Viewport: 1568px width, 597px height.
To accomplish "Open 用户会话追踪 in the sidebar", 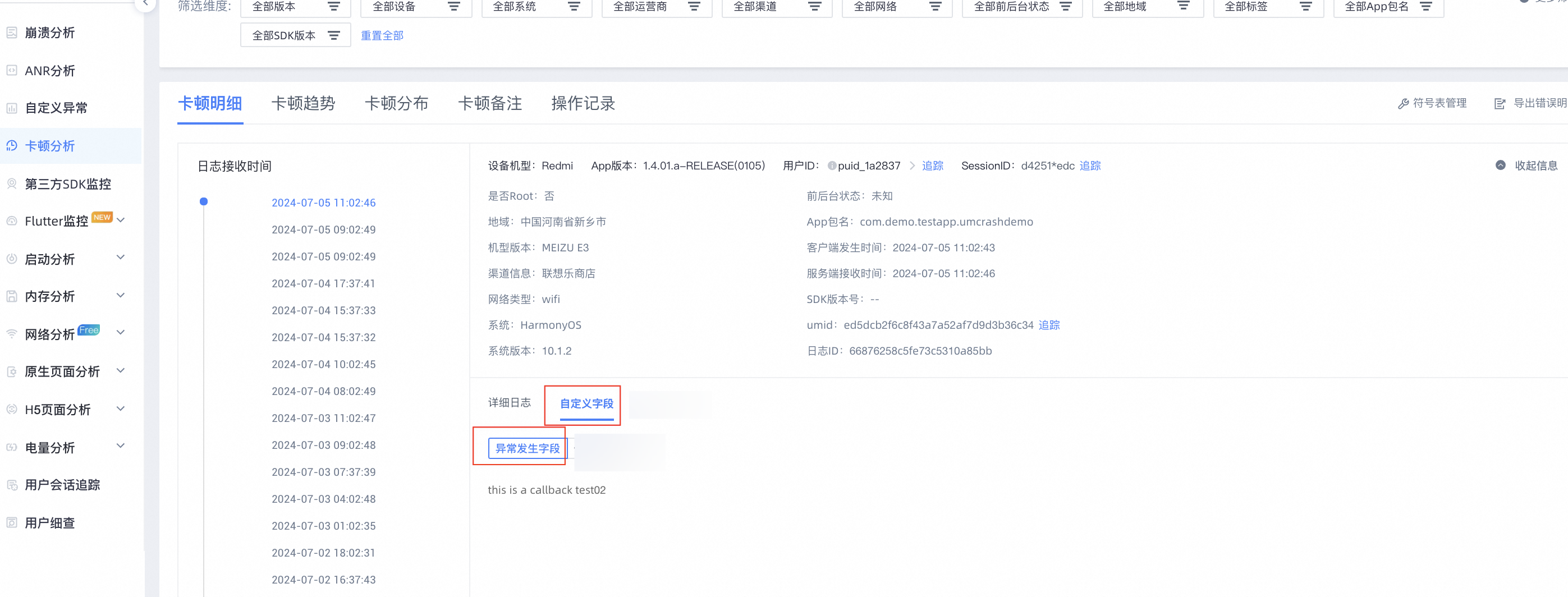I will 62,485.
